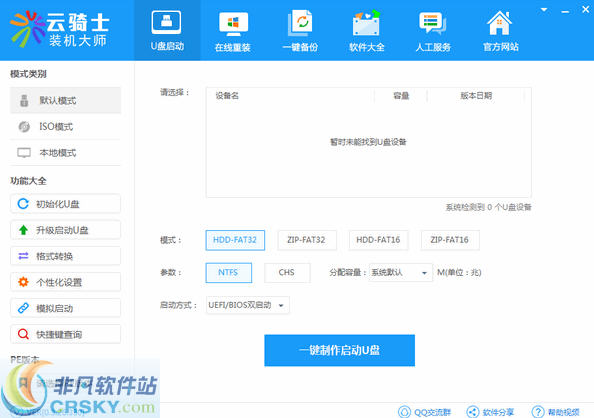This screenshot has width=594, height=418.
Task: Open 人工服务 tab
Action: [x=433, y=30]
